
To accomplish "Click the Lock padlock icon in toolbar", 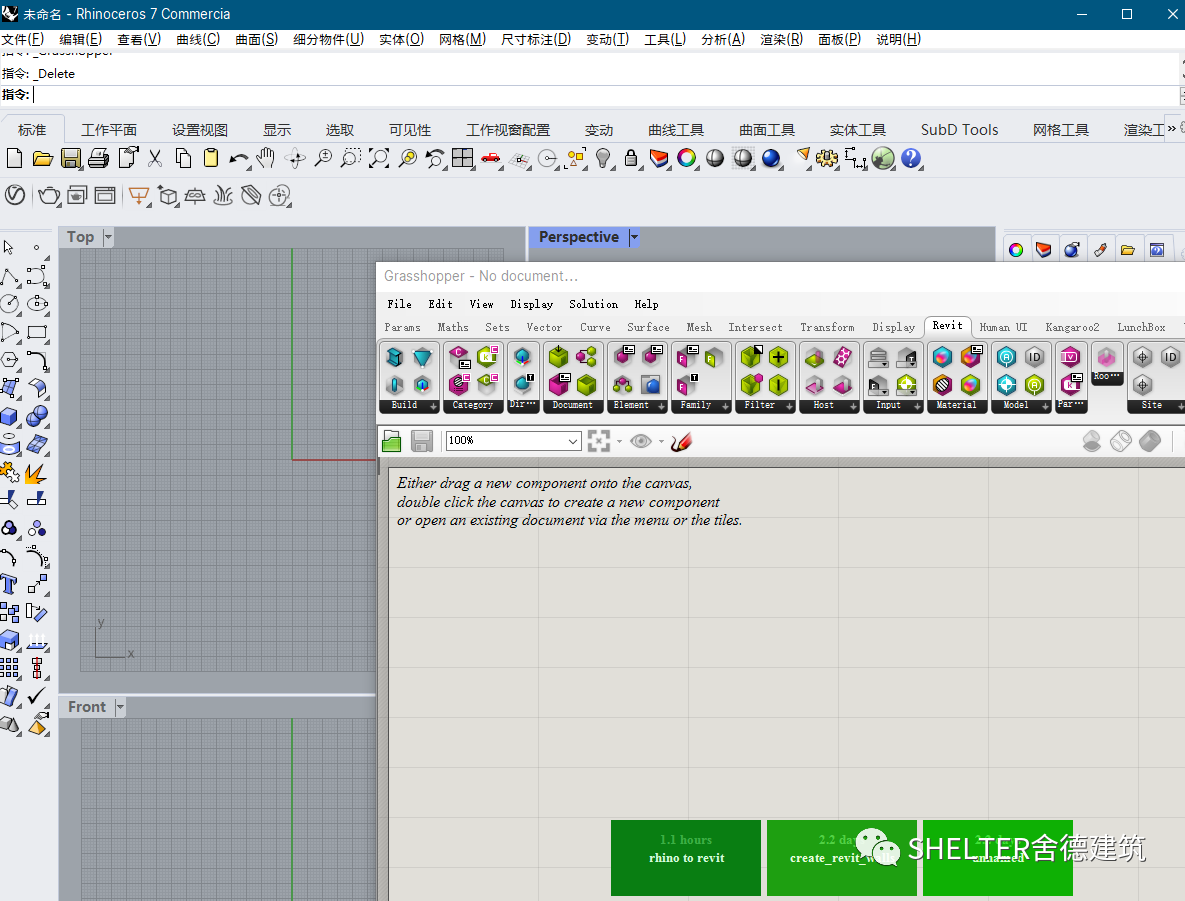I will tap(631, 158).
